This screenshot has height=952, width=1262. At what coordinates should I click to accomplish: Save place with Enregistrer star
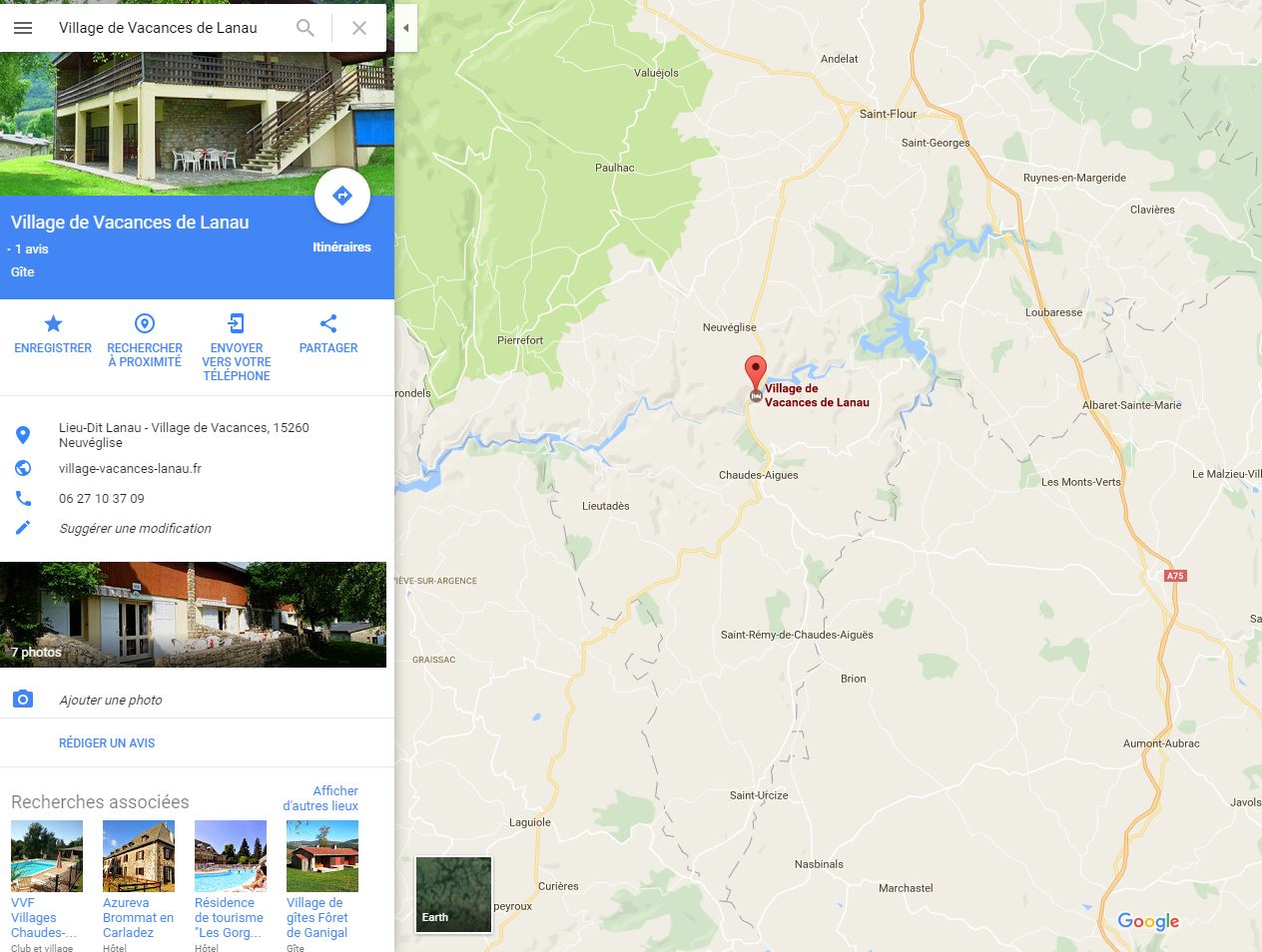53,334
